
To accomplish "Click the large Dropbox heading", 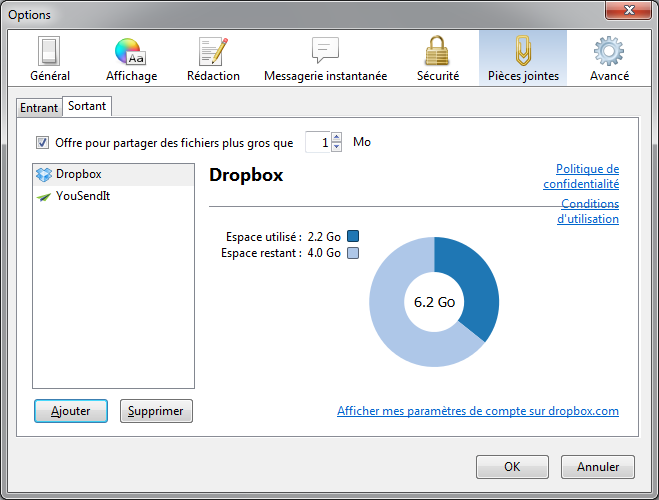I will point(246,175).
